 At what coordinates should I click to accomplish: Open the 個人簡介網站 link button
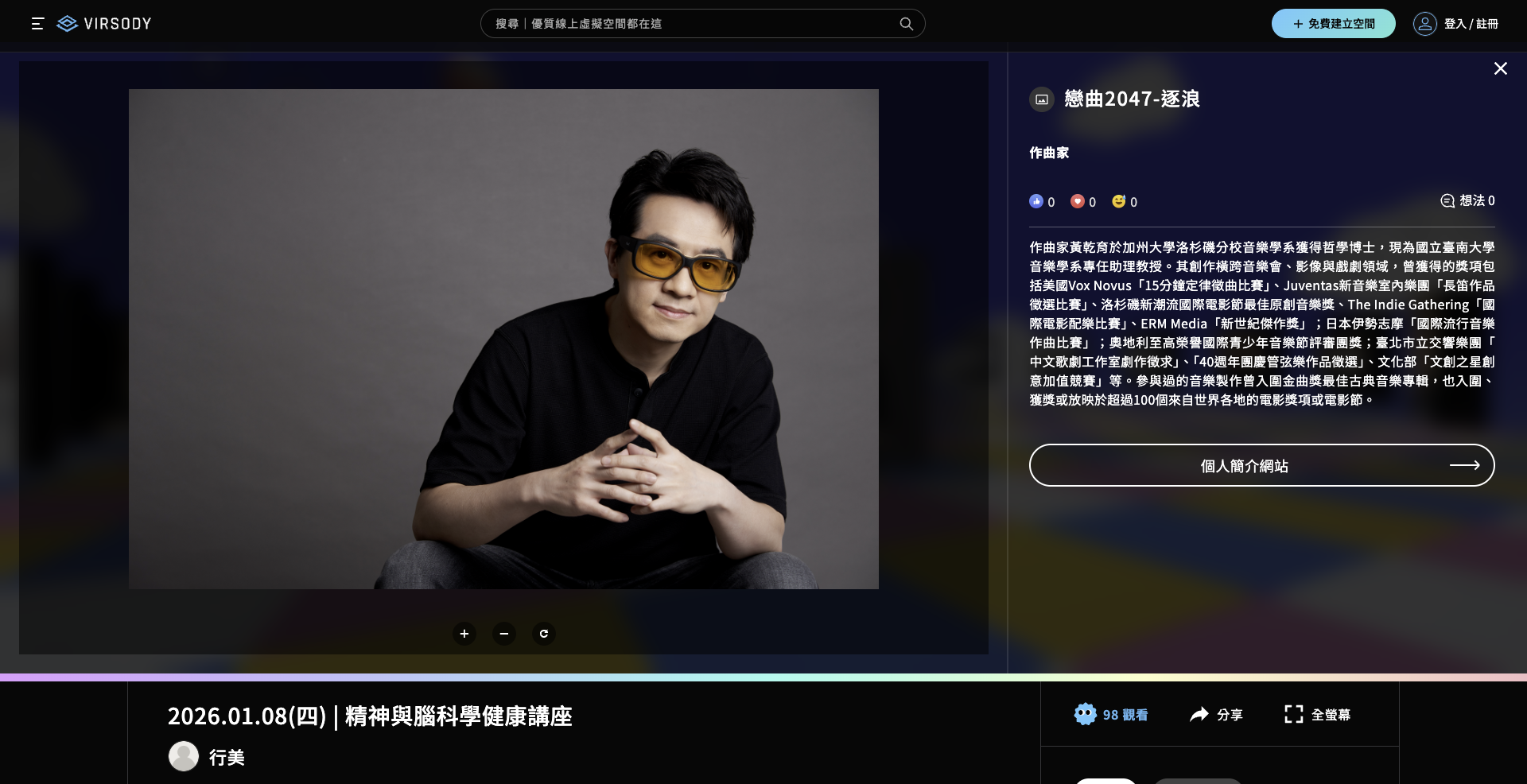click(x=1261, y=465)
